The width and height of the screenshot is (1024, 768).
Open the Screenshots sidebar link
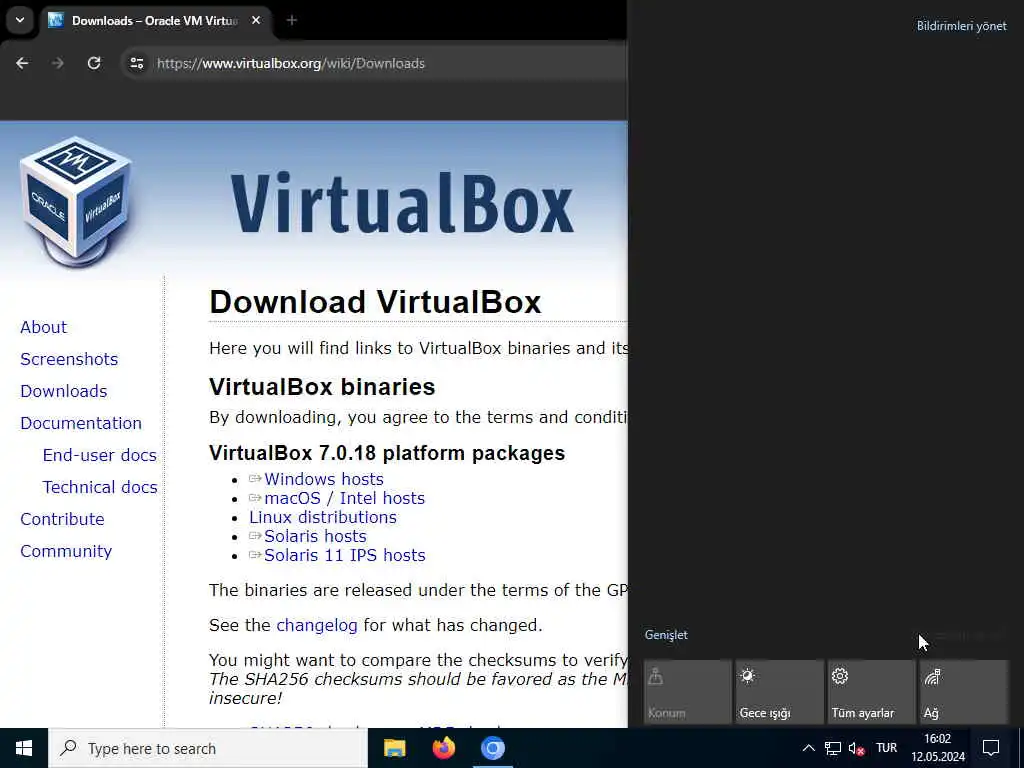69,359
